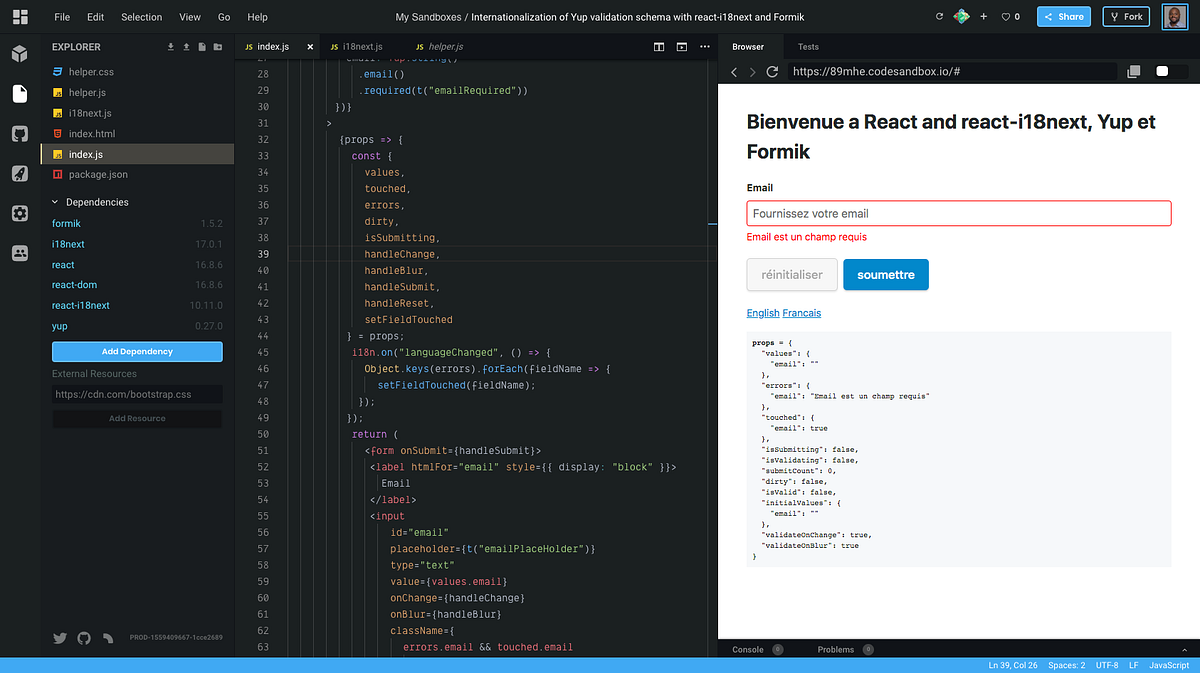Create a new directory using the Explorer toolbar

tap(218, 46)
